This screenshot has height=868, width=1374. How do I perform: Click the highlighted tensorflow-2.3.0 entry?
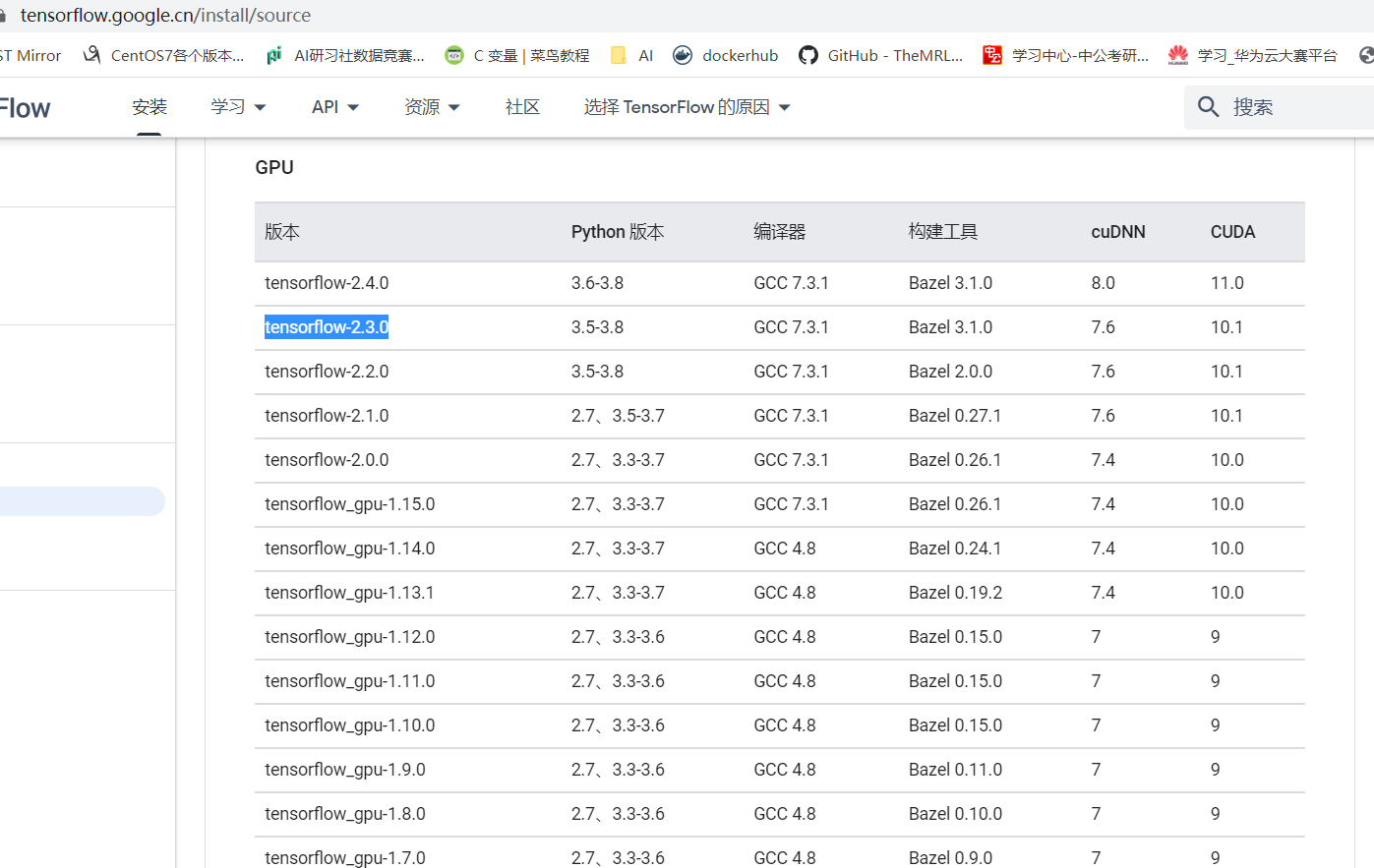[x=327, y=326]
